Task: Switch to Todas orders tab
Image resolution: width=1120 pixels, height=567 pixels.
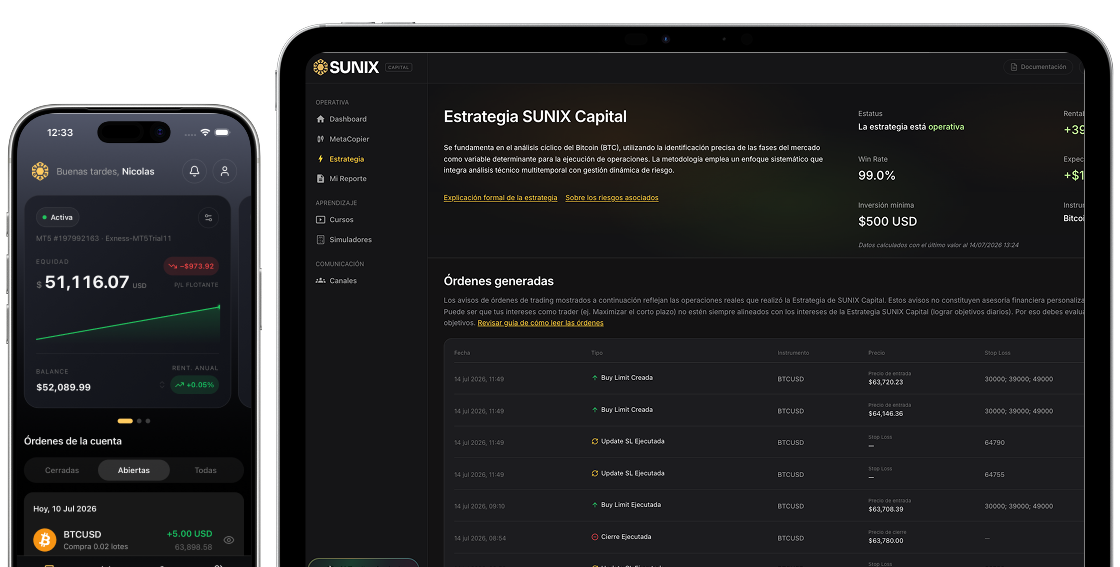Action: (x=205, y=471)
